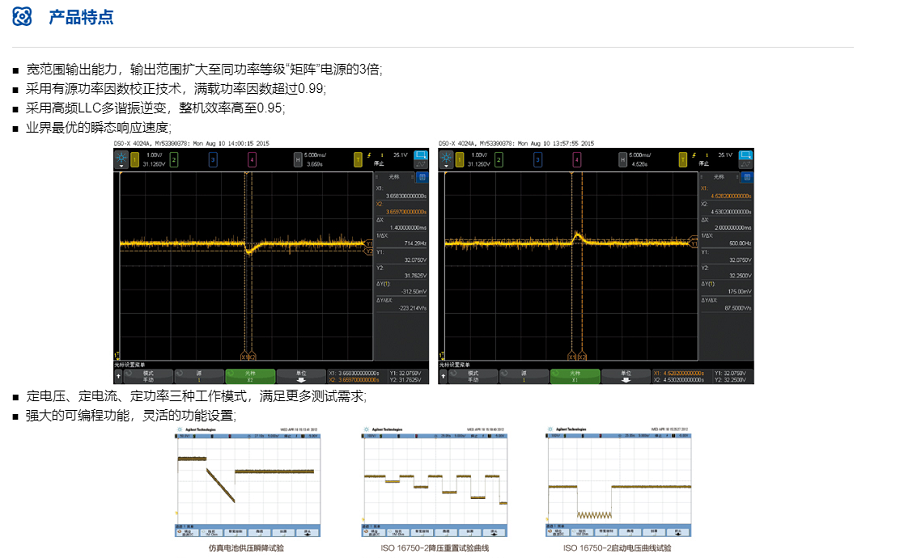
Task: Select green 光标 X1 softkey in right oscilloscope
Action: (573, 376)
